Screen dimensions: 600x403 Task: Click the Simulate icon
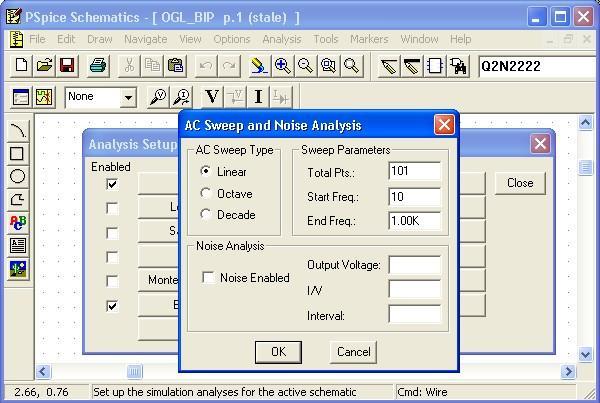click(44, 96)
